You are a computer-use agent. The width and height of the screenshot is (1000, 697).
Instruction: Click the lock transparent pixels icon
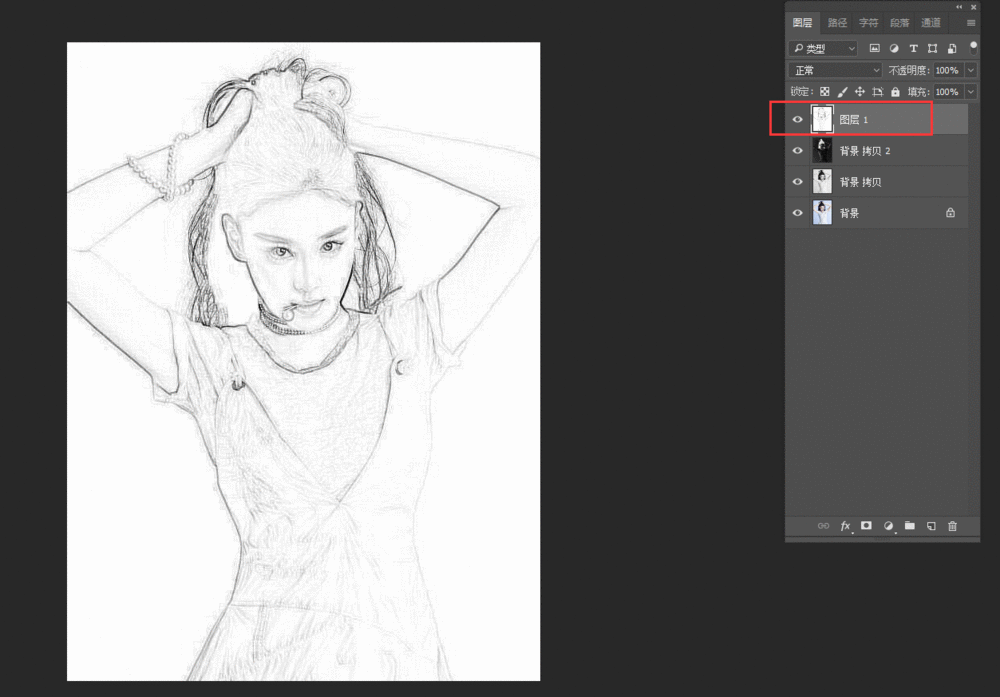[825, 92]
